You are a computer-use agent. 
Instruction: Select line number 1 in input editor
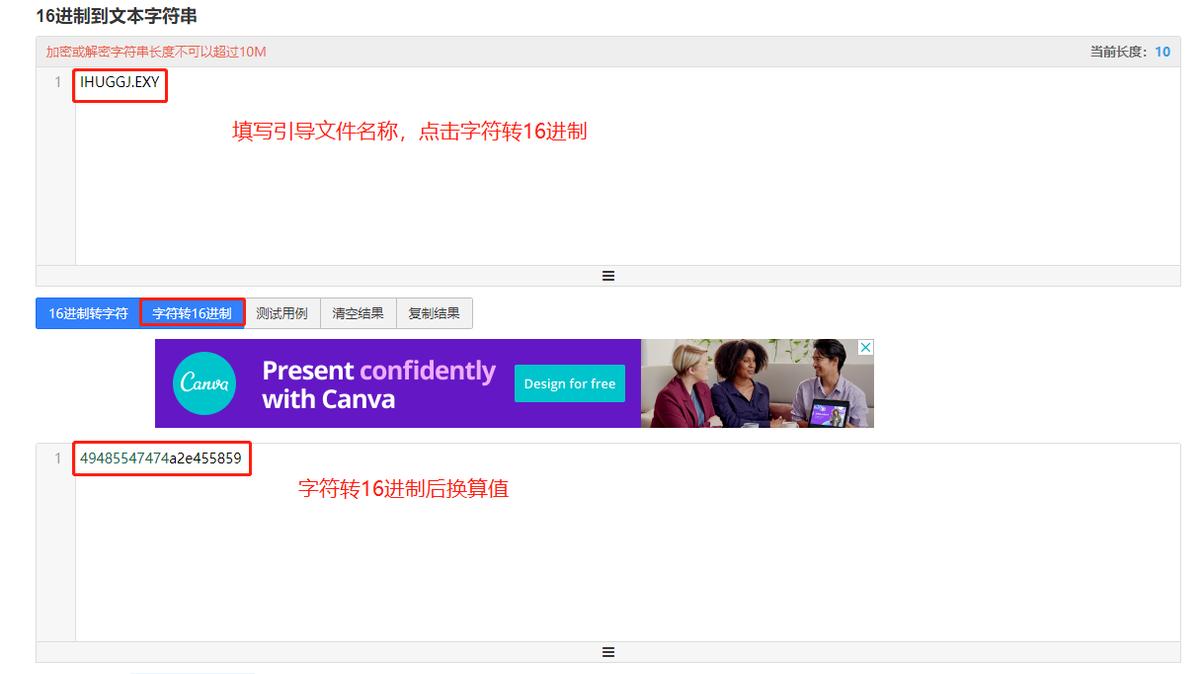pyautogui.click(x=58, y=82)
